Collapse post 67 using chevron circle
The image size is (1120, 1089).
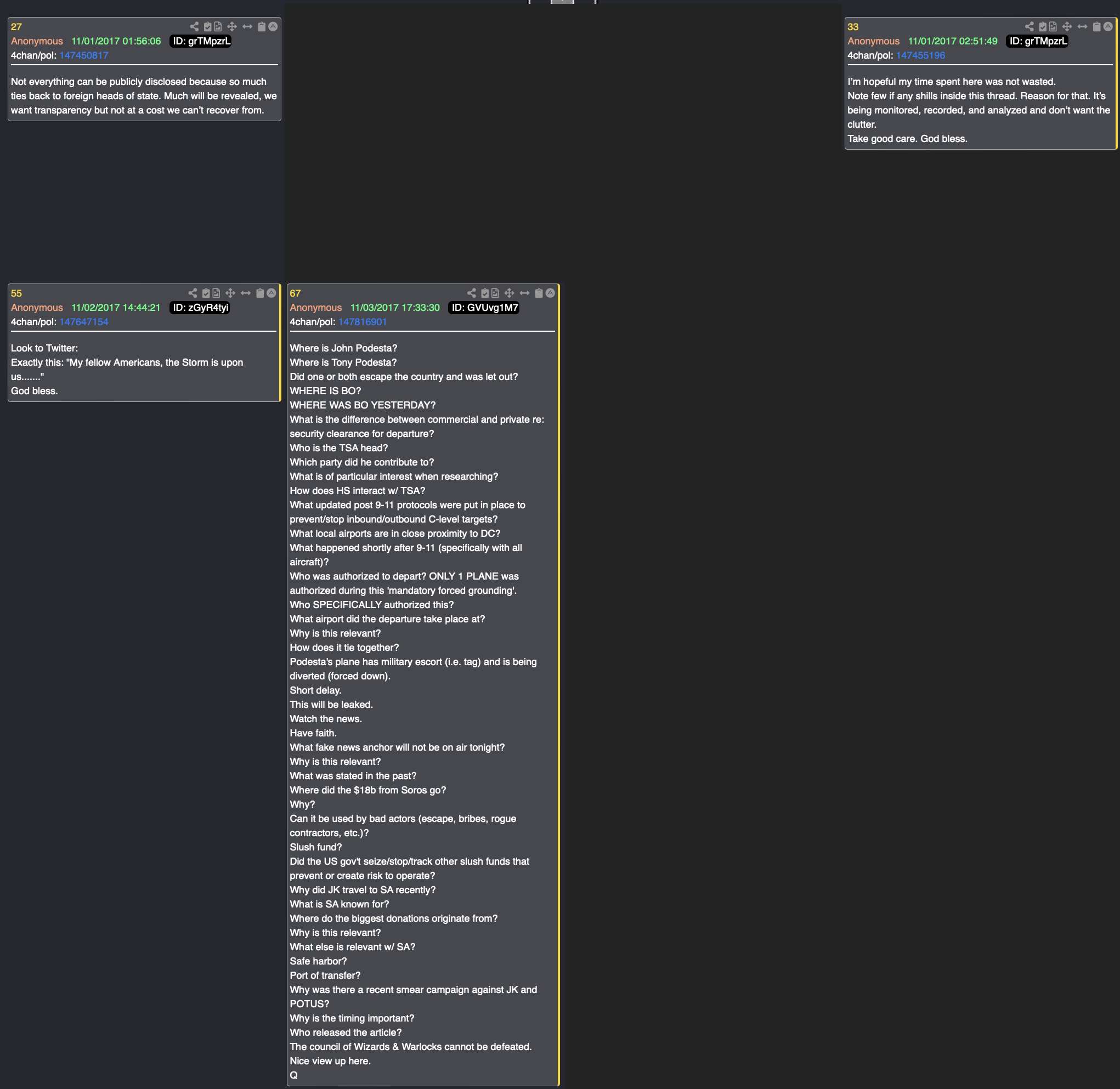pos(550,293)
